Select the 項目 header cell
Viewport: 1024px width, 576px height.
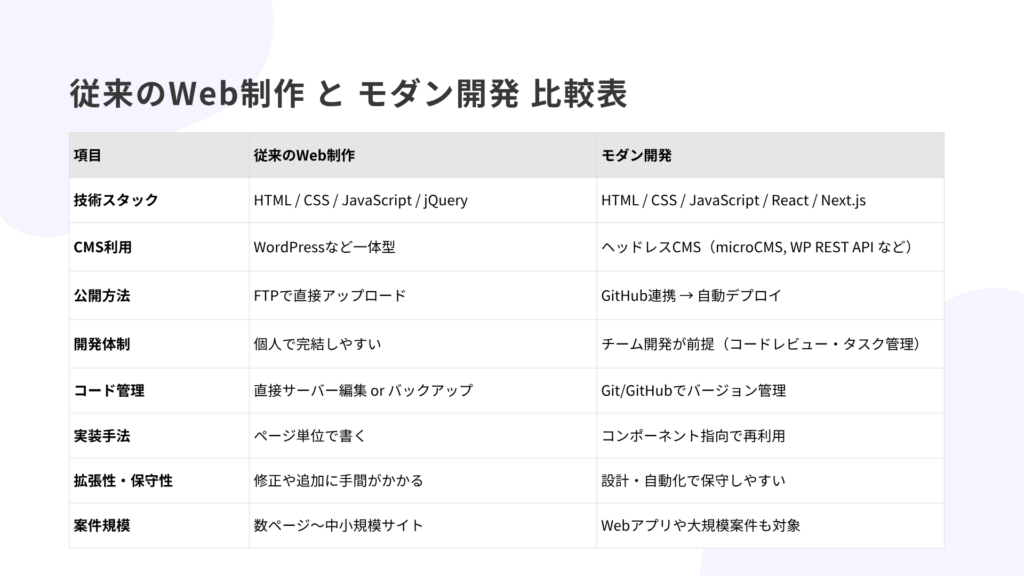pyautogui.click(x=88, y=156)
